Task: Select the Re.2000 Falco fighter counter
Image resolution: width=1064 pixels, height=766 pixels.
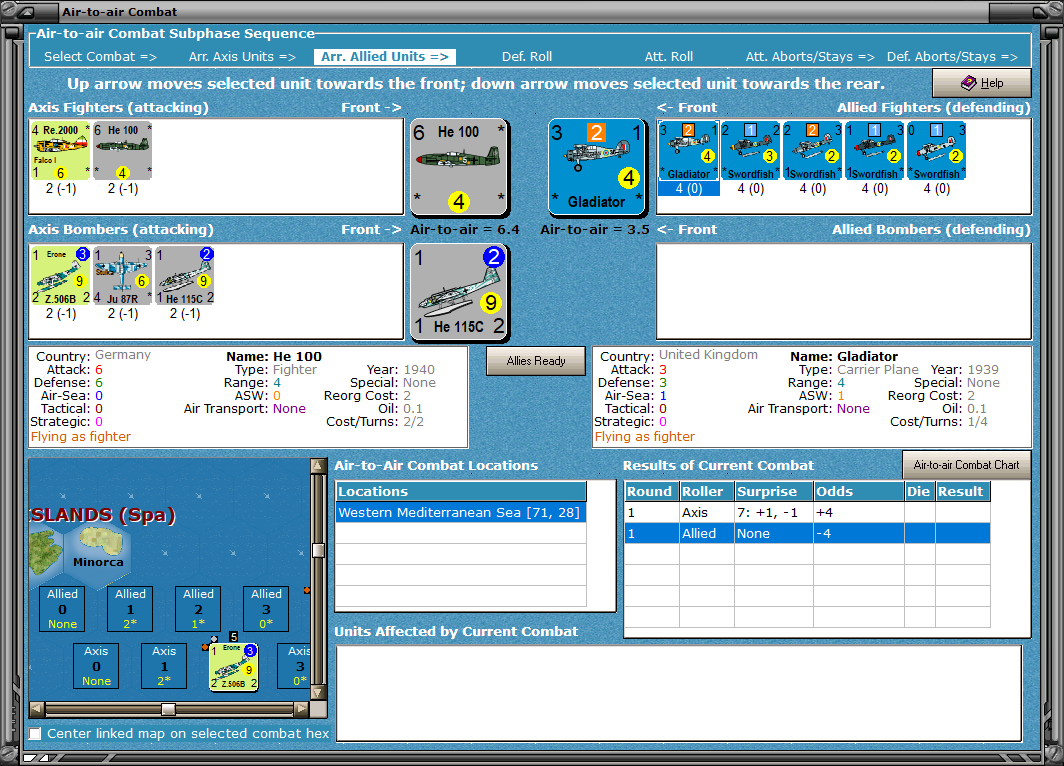Action: click(x=60, y=151)
